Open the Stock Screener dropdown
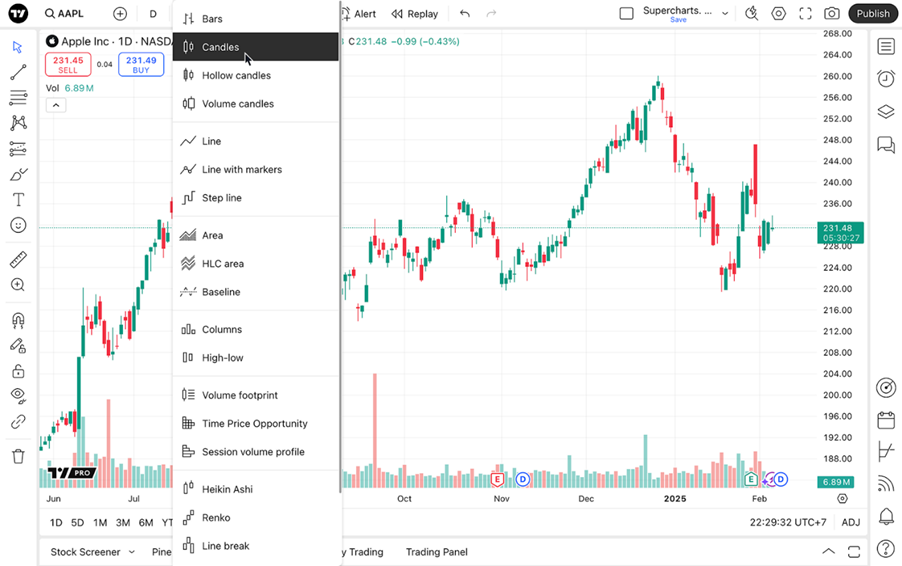Screen dimensions: 902x566 click(92, 552)
